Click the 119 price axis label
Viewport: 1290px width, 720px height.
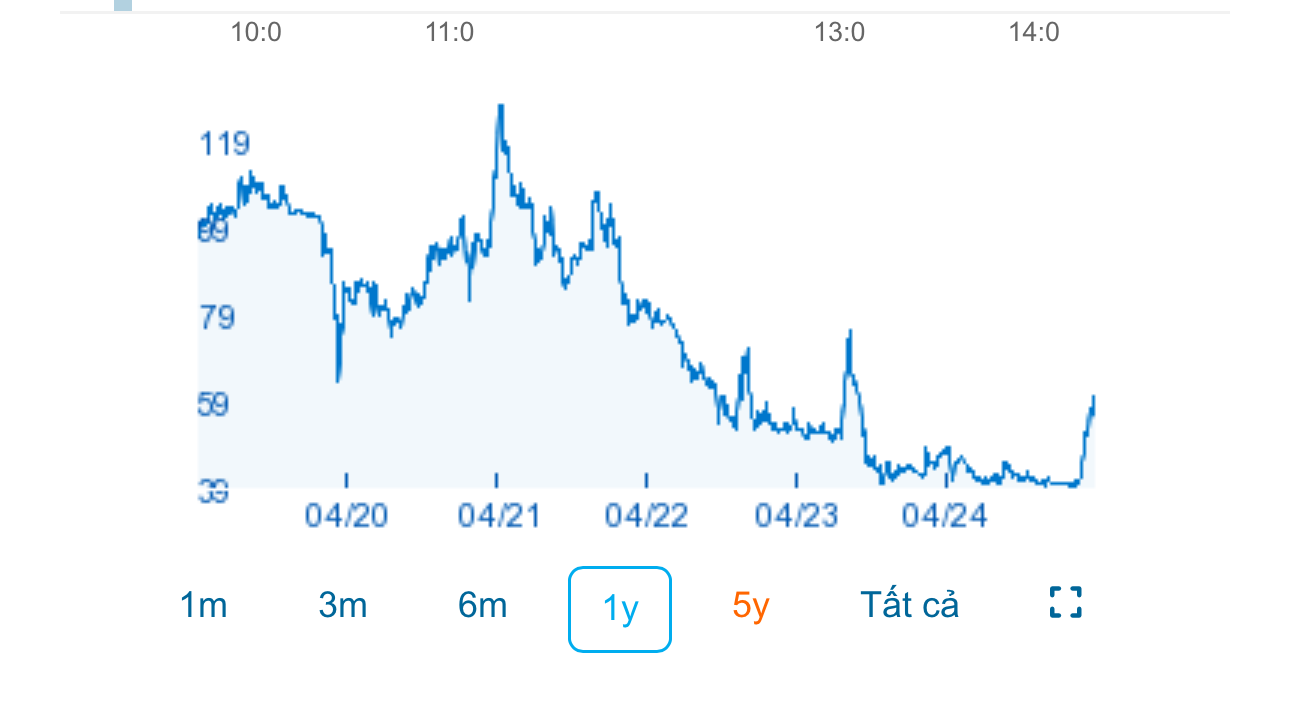(x=224, y=145)
